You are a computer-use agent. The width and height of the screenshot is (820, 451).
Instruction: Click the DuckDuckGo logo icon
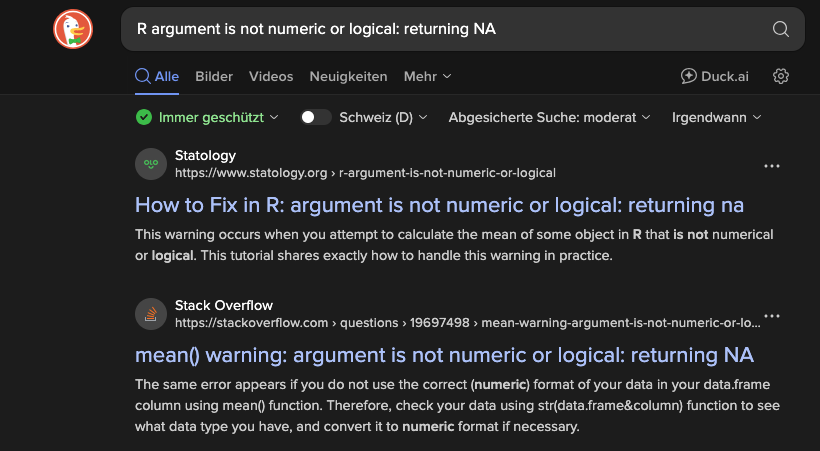tap(73, 29)
